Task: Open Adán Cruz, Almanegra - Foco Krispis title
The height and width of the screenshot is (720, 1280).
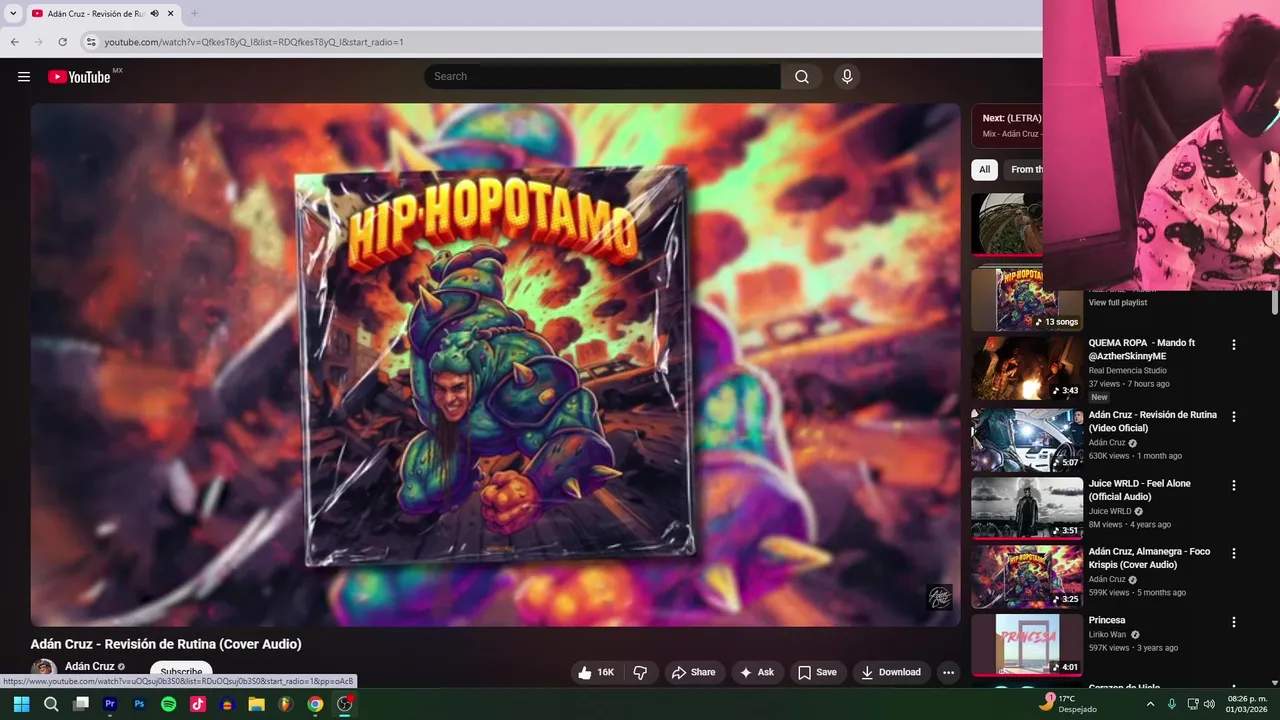Action: (x=1149, y=558)
